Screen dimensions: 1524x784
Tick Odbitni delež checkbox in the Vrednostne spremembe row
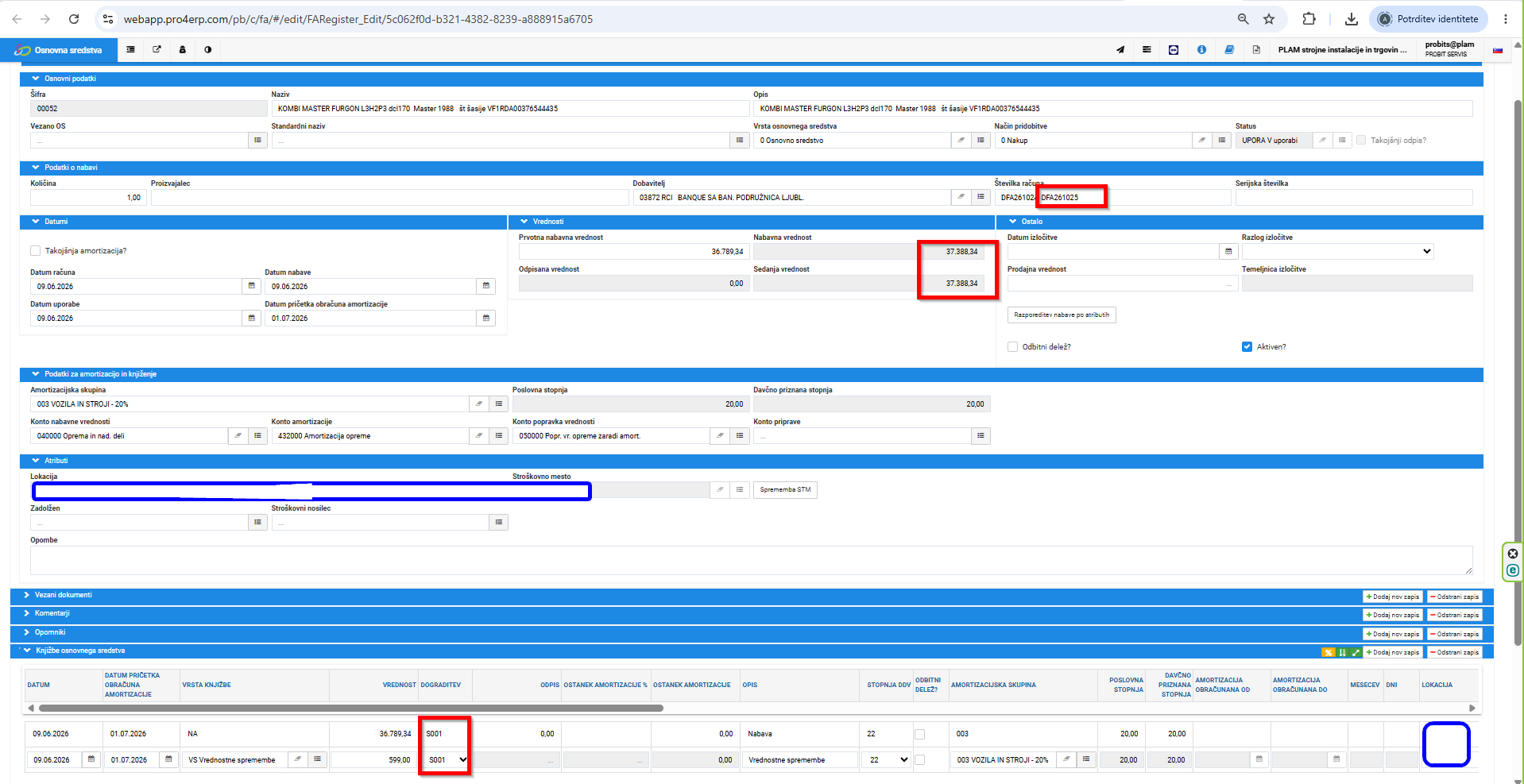(919, 760)
